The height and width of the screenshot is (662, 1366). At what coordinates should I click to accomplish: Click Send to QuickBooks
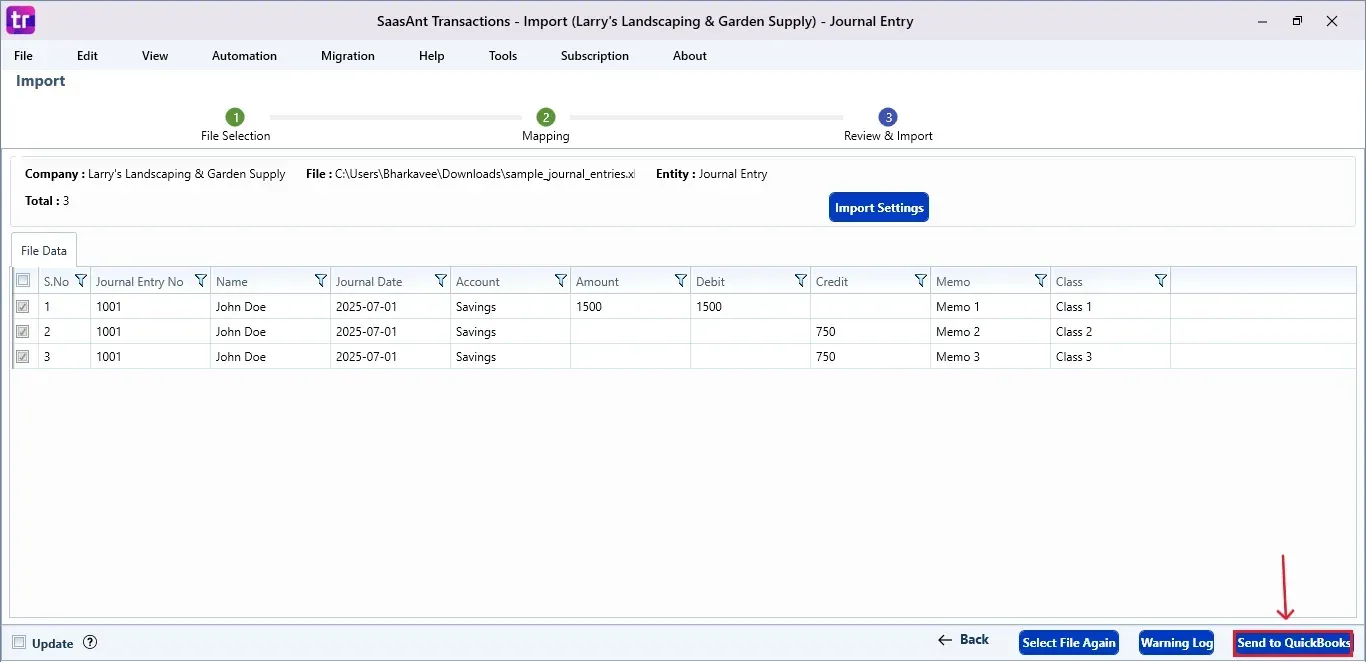(x=1294, y=643)
